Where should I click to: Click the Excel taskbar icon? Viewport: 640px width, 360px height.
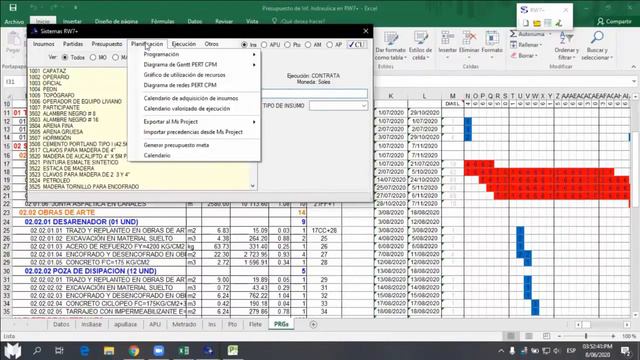[x=184, y=351]
